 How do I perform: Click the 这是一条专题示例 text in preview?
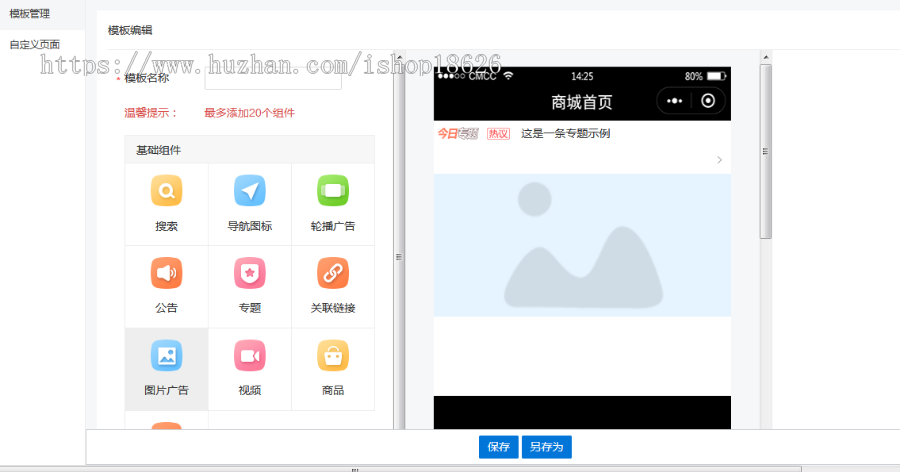(565, 134)
